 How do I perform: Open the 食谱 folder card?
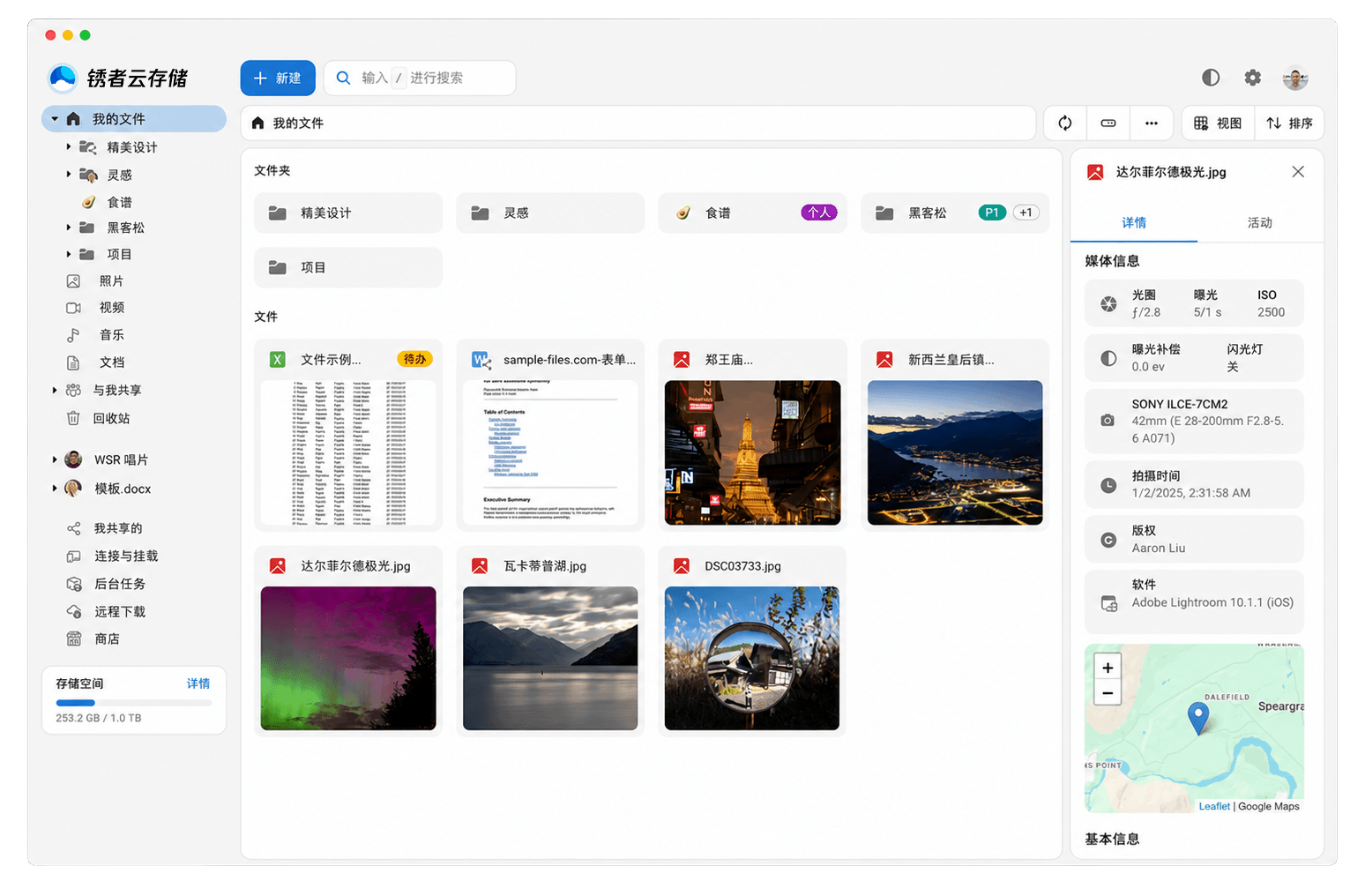pos(752,213)
